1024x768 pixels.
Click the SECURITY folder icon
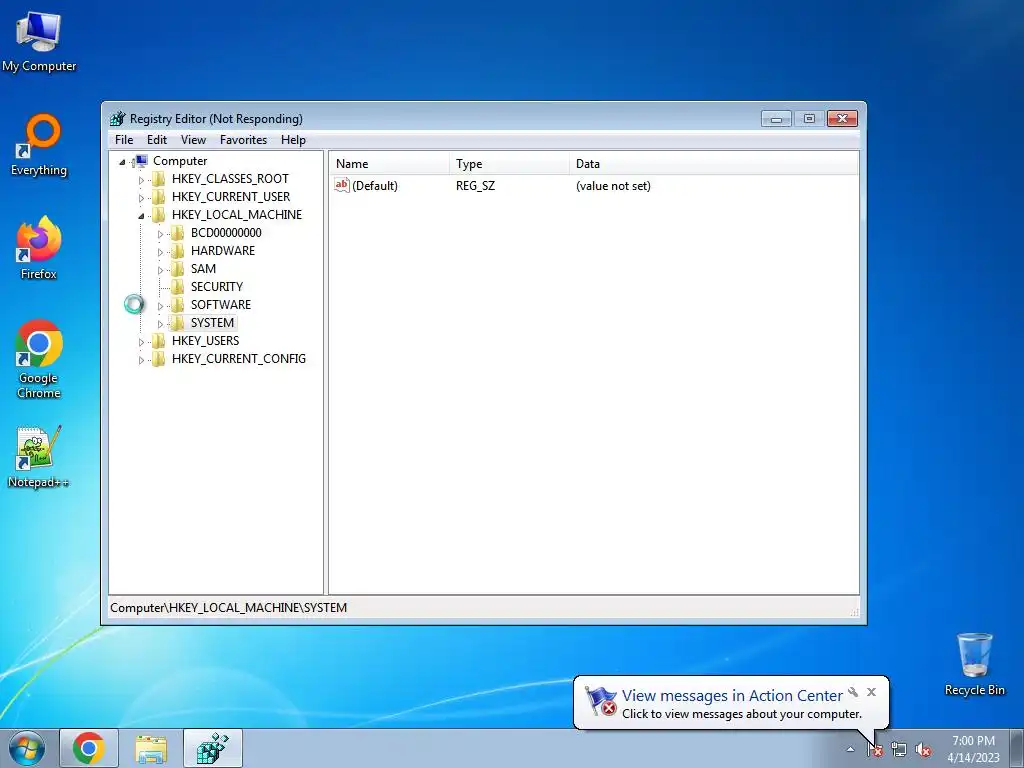(x=177, y=287)
